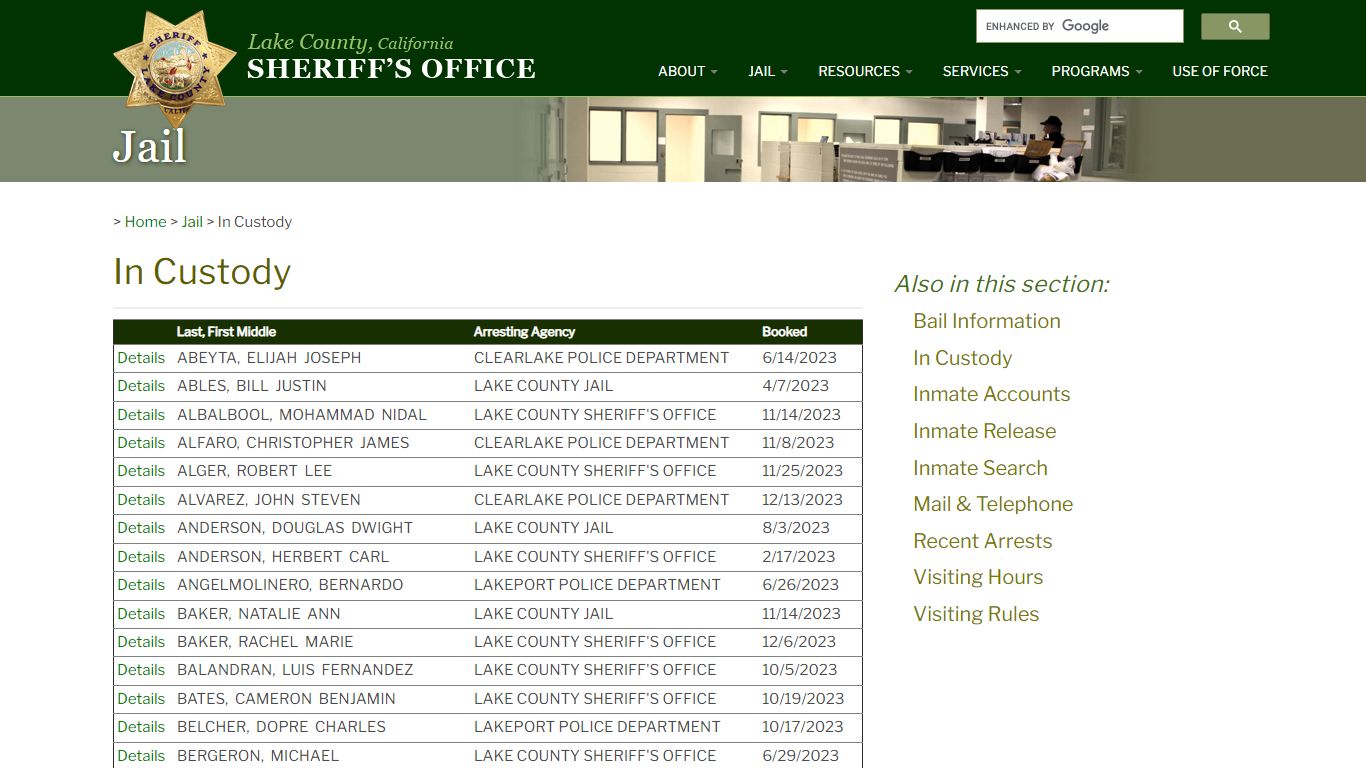The width and height of the screenshot is (1366, 768).
Task: Open the Inmate Accounts page
Action: click(991, 394)
